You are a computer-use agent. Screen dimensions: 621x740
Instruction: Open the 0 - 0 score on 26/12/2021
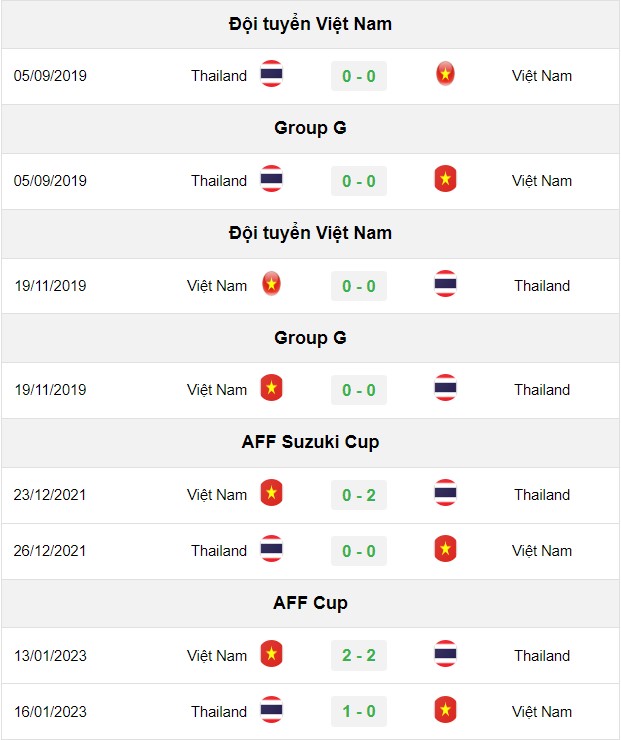[359, 551]
